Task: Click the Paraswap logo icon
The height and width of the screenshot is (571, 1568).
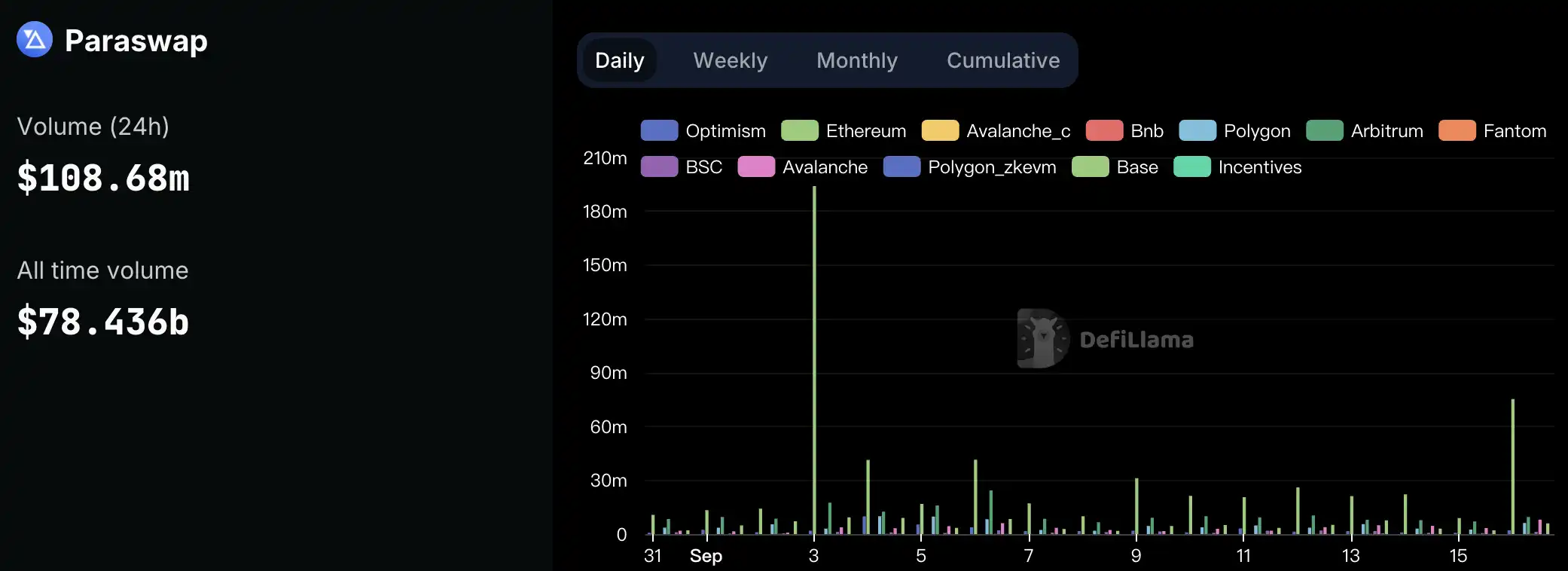Action: click(x=35, y=40)
